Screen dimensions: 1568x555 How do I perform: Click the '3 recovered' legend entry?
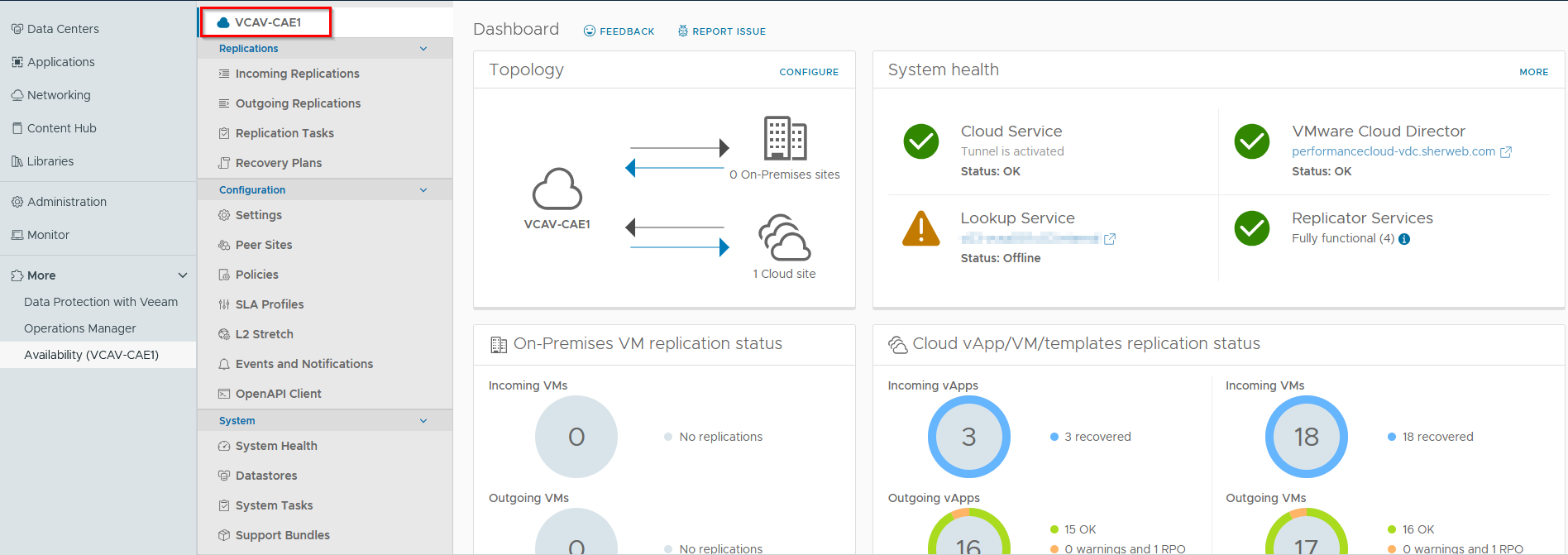point(1091,437)
